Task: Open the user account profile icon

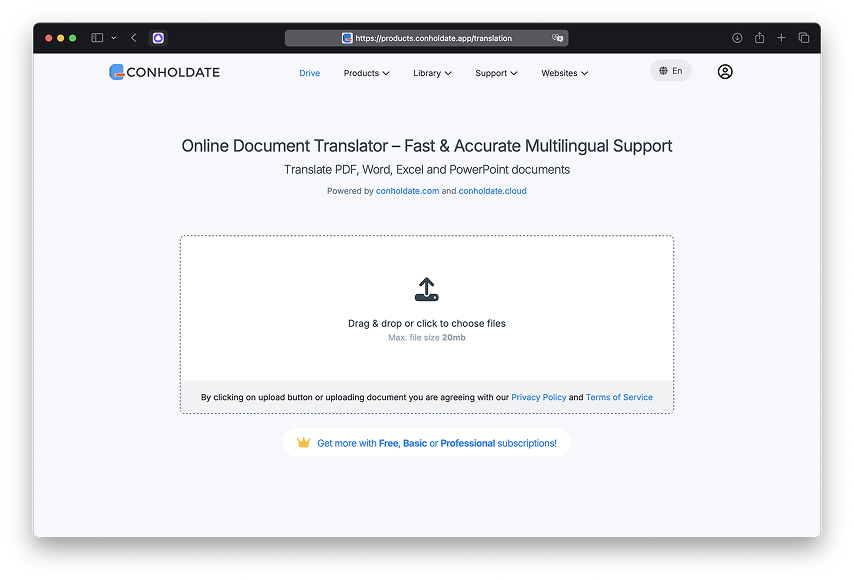Action: [x=725, y=72]
